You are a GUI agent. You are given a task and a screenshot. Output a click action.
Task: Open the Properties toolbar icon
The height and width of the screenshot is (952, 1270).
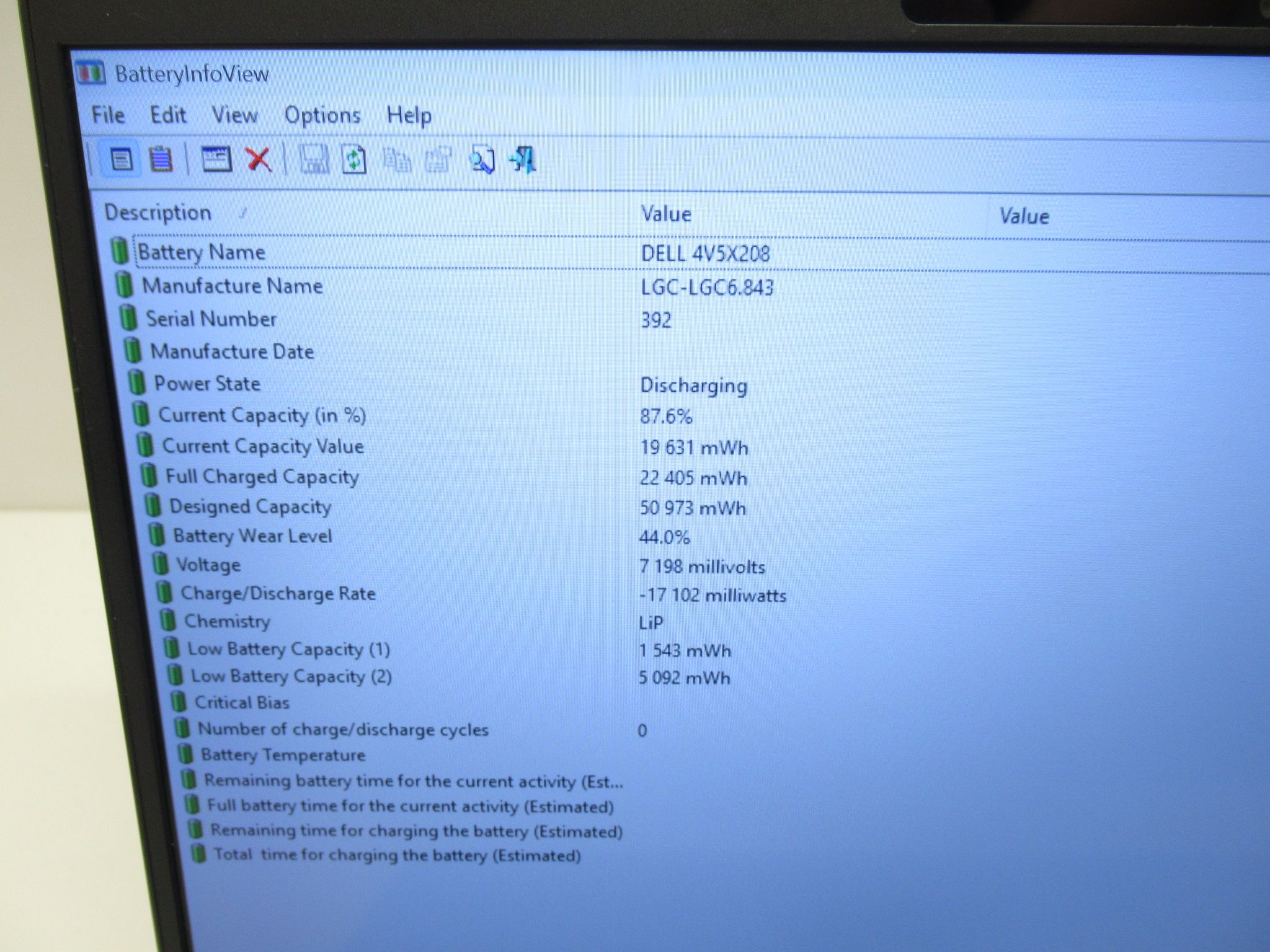(438, 160)
